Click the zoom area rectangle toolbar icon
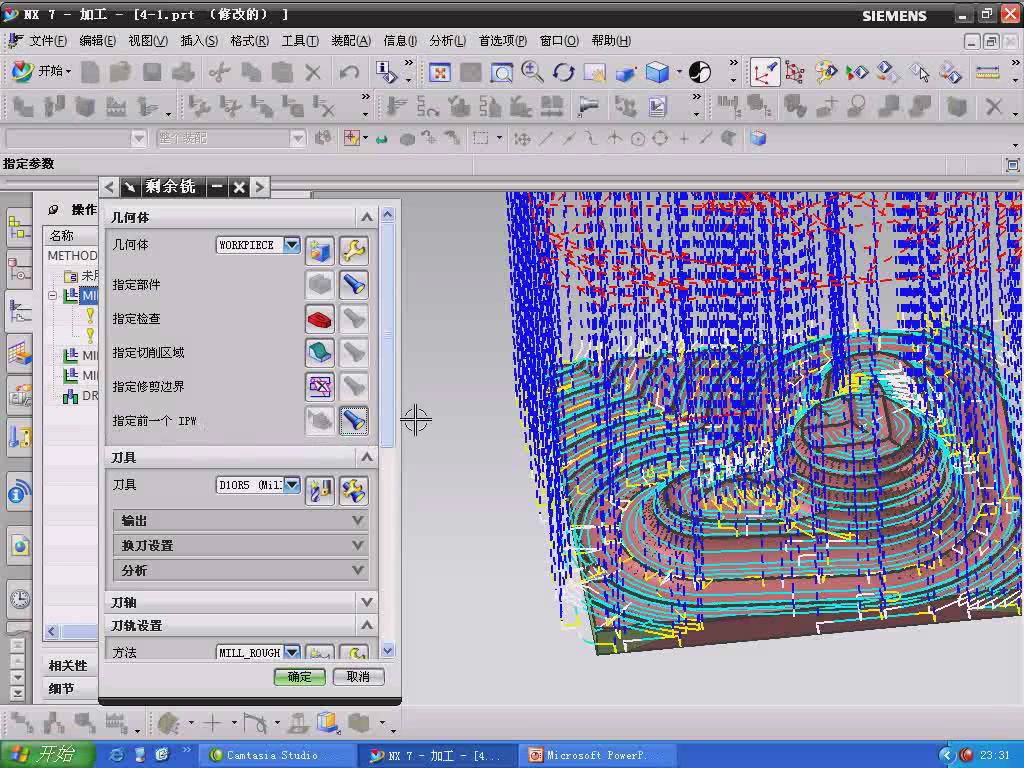This screenshot has height=768, width=1024. tap(501, 72)
